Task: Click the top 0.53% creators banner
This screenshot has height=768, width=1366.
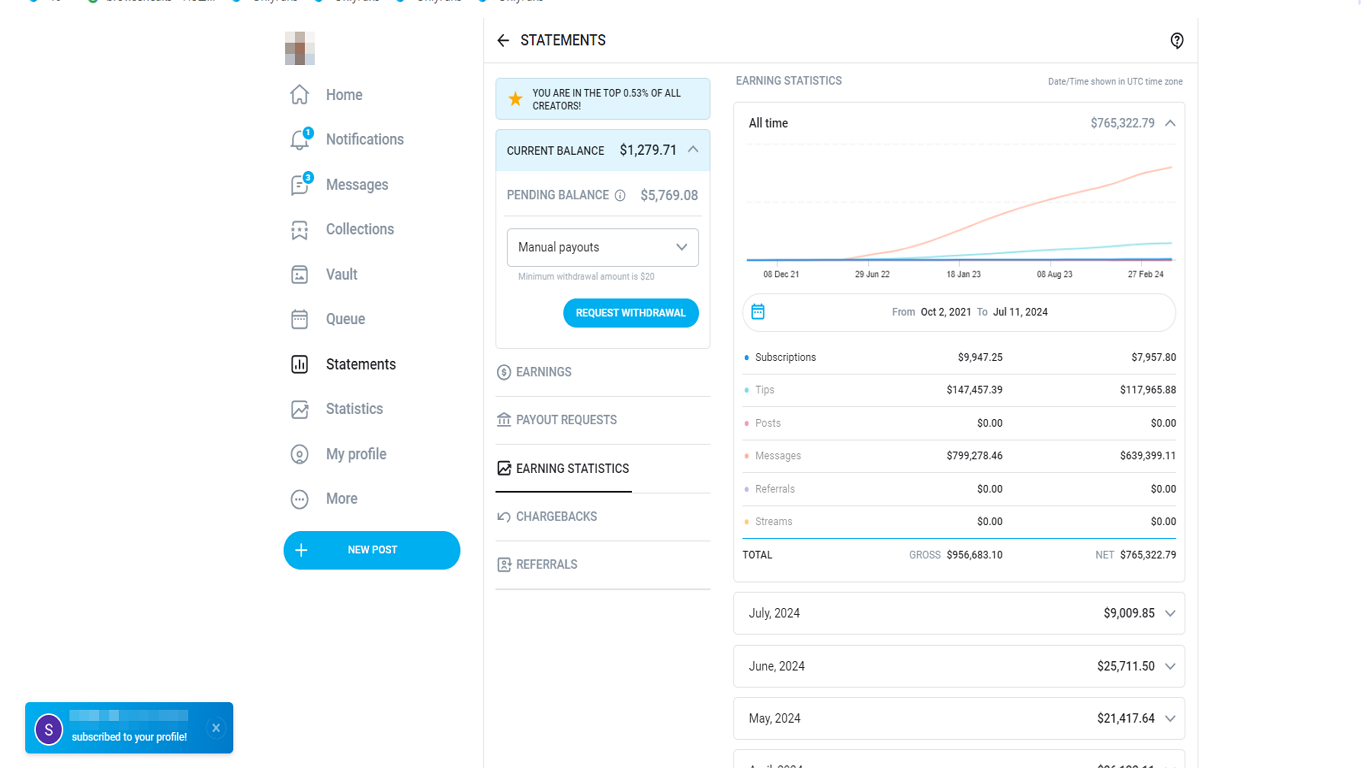Action: [603, 99]
